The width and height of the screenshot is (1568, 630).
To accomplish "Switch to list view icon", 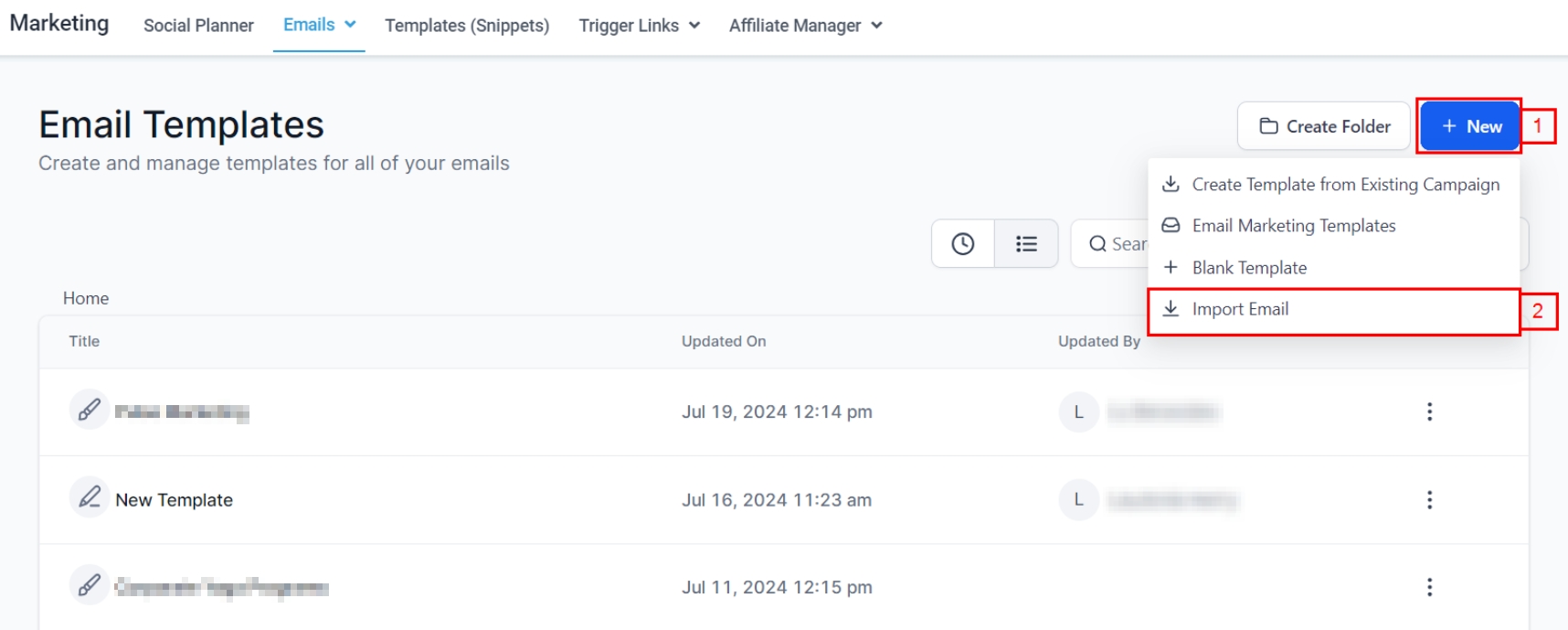I will (x=1026, y=244).
